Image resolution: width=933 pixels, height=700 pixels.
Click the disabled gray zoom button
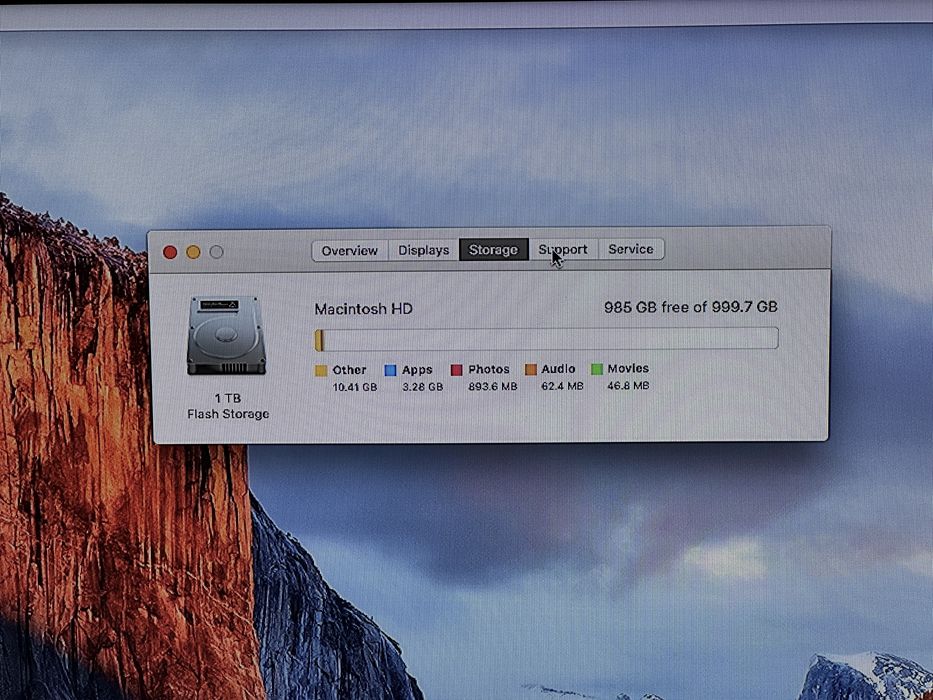(217, 252)
